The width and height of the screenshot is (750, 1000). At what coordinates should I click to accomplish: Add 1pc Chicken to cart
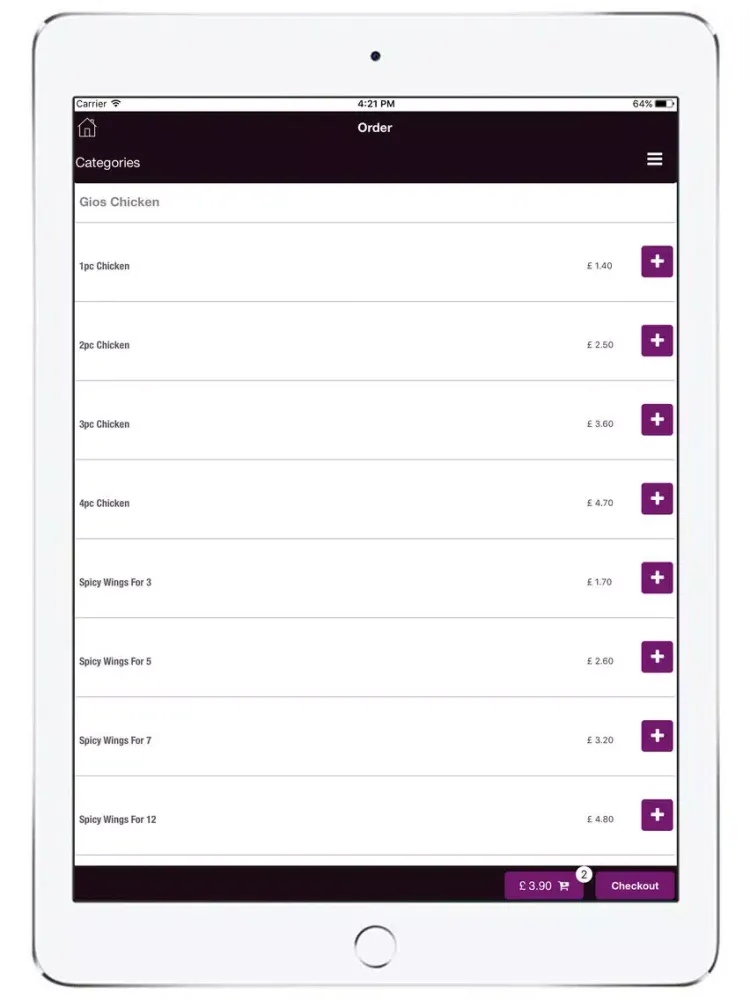click(657, 261)
